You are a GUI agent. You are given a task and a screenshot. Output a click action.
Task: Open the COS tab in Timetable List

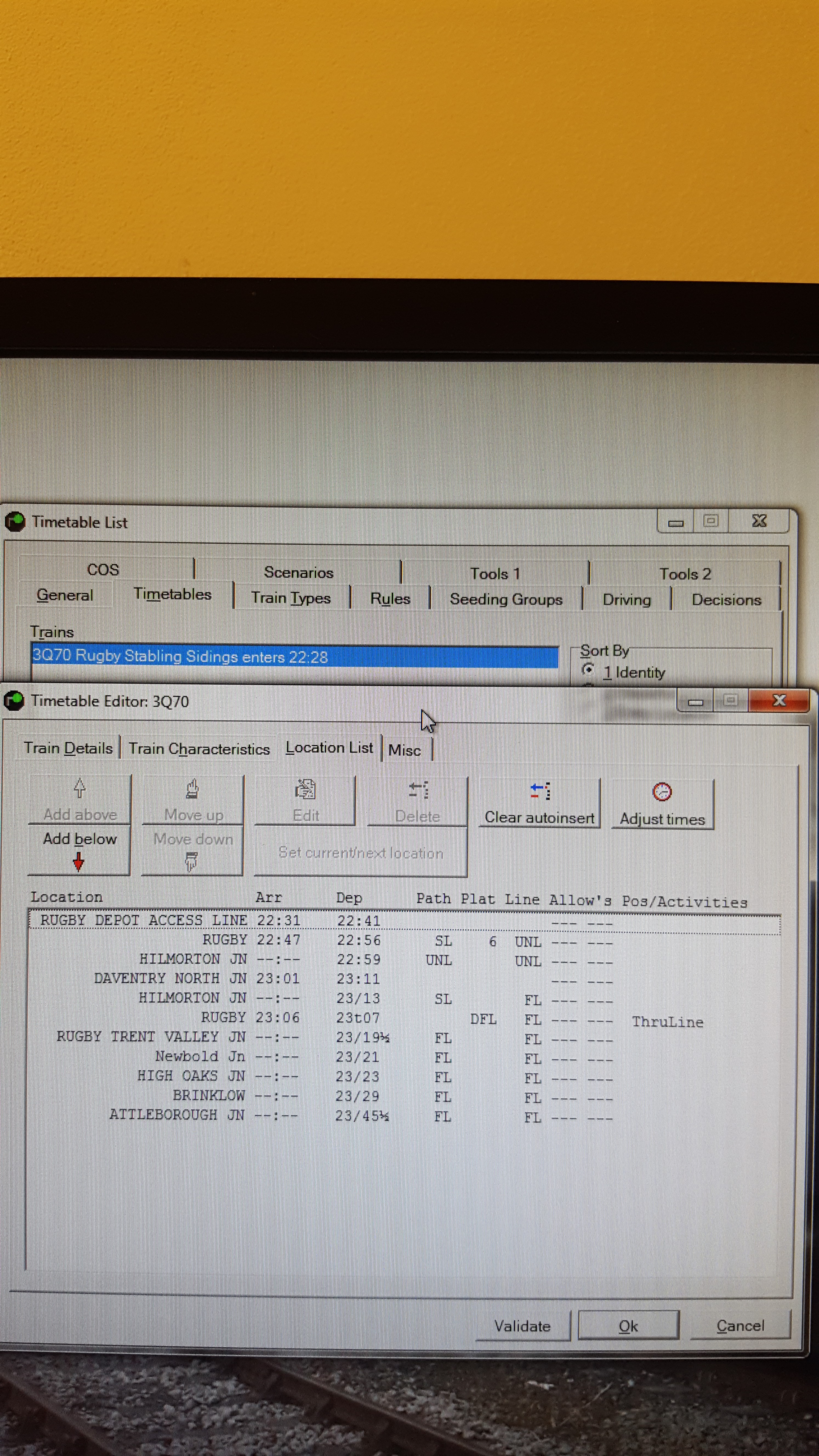click(x=103, y=569)
